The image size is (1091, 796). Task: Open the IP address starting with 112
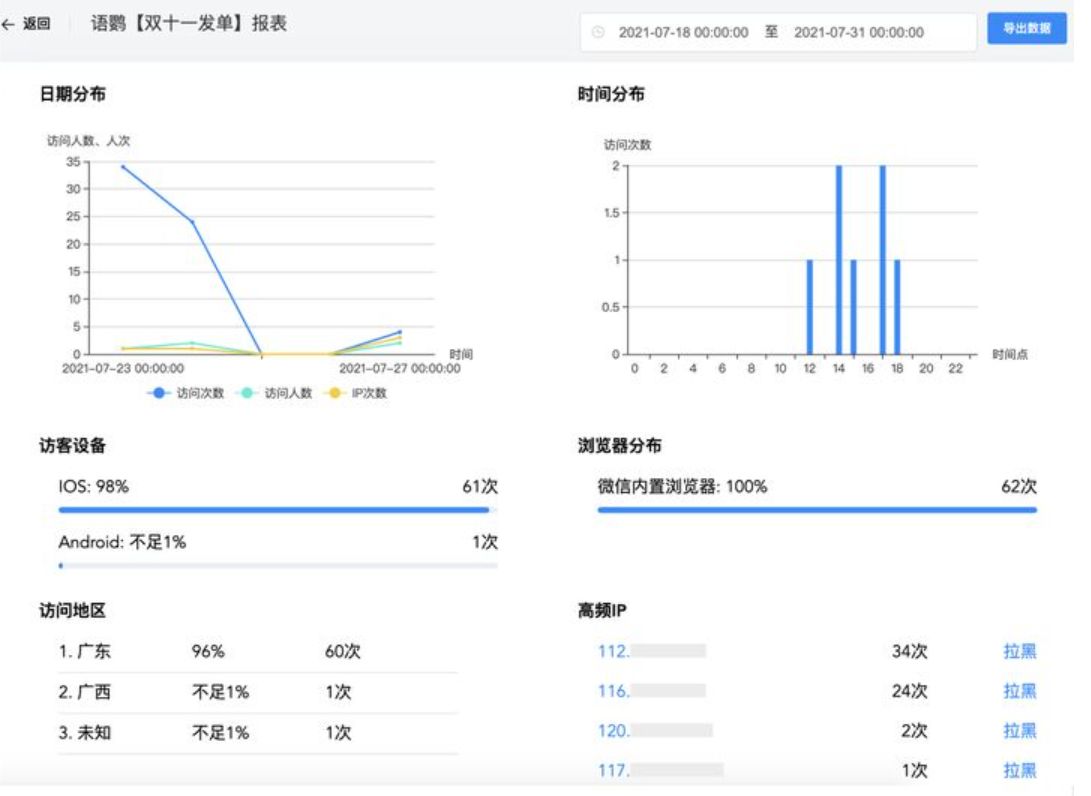tap(613, 652)
